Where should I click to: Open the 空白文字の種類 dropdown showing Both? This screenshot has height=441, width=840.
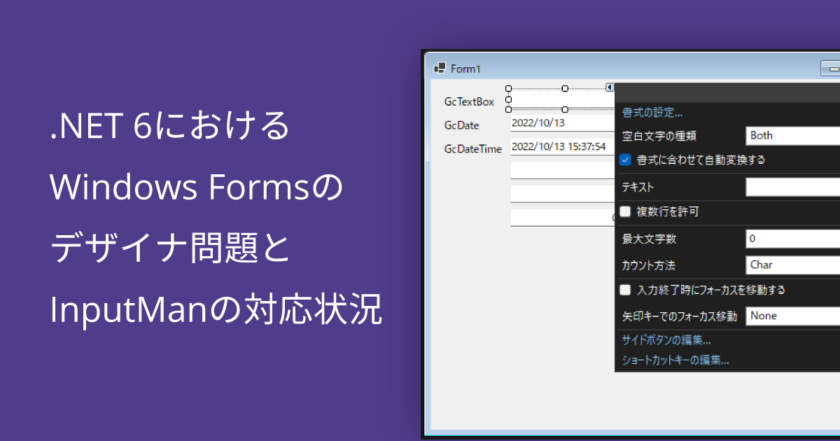click(x=792, y=135)
